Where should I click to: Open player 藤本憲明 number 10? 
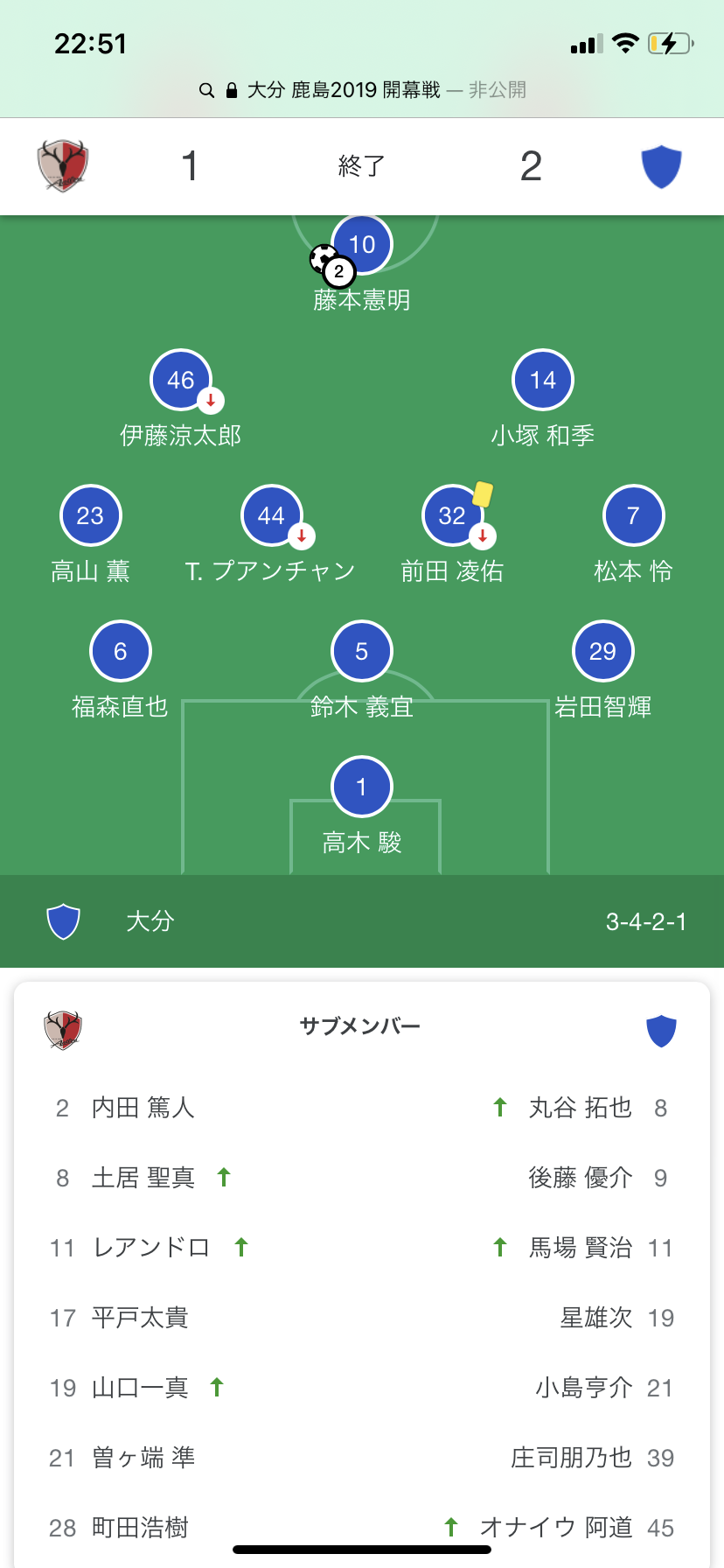[362, 245]
